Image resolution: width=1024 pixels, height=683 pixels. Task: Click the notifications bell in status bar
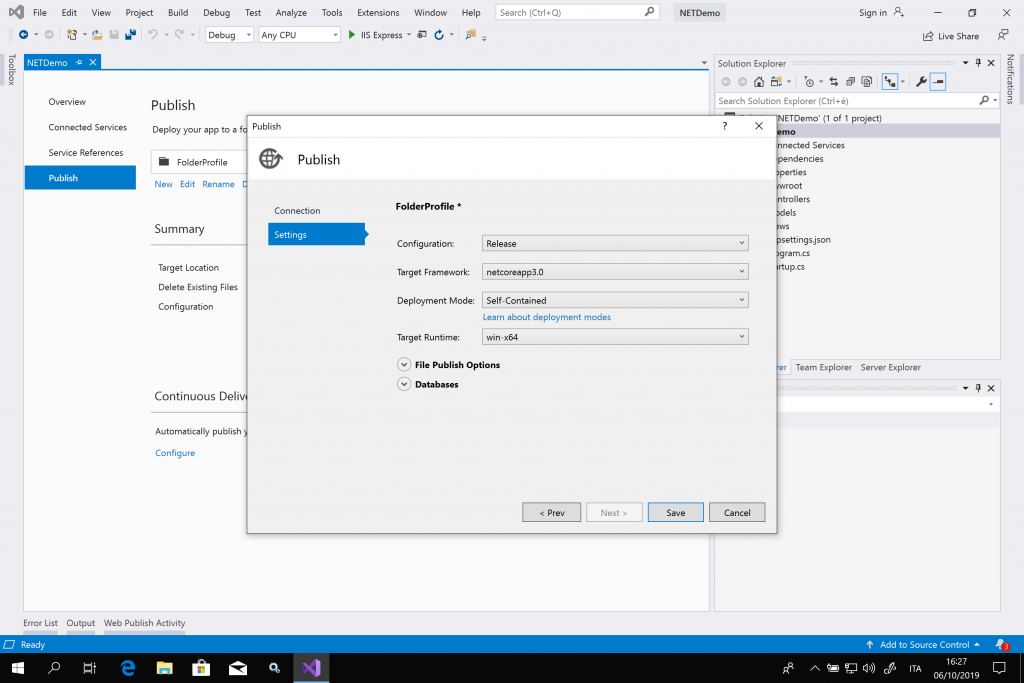[1001, 644]
